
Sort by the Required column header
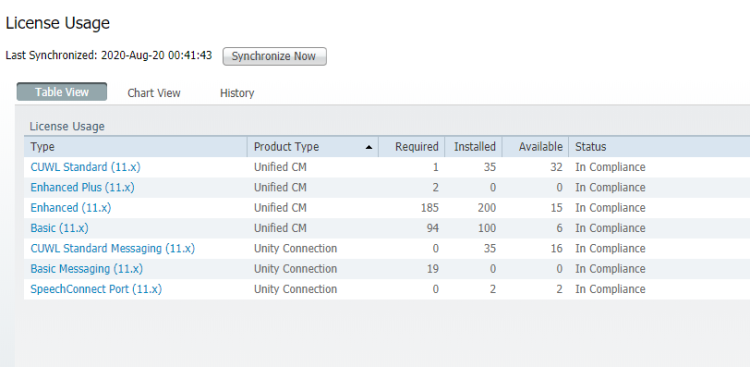click(x=411, y=147)
